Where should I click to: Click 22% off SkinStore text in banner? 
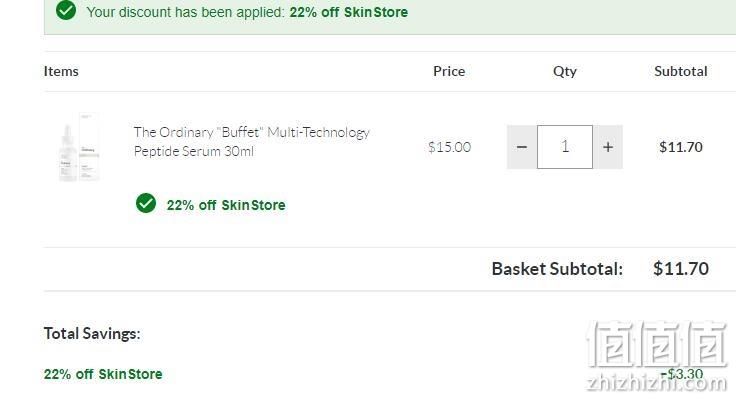pyautogui.click(x=348, y=12)
